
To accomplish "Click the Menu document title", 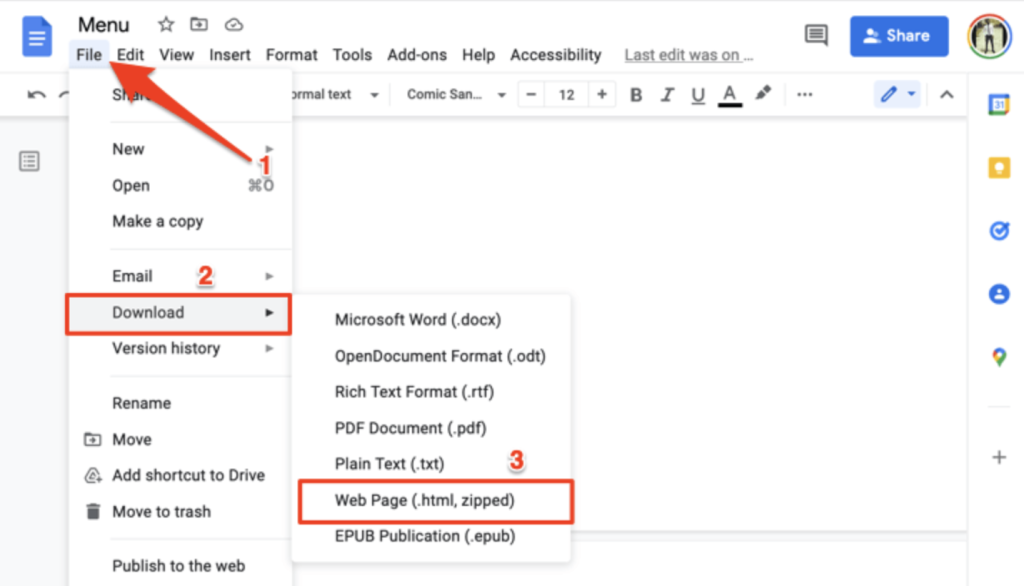I will [104, 25].
